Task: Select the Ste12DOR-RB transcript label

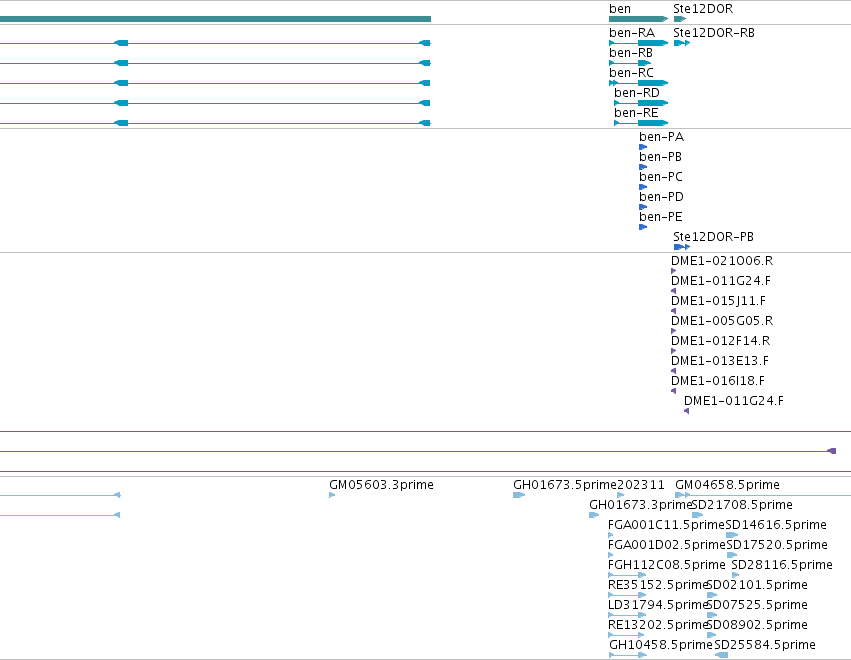Action: pyautogui.click(x=714, y=33)
